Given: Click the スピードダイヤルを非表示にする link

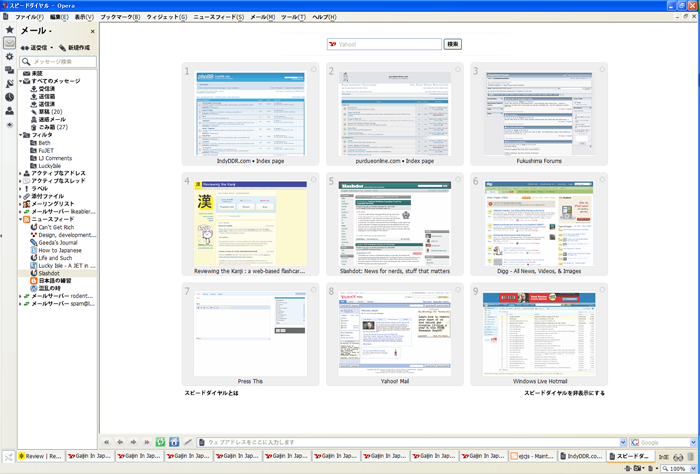Looking at the screenshot, I should [x=564, y=393].
